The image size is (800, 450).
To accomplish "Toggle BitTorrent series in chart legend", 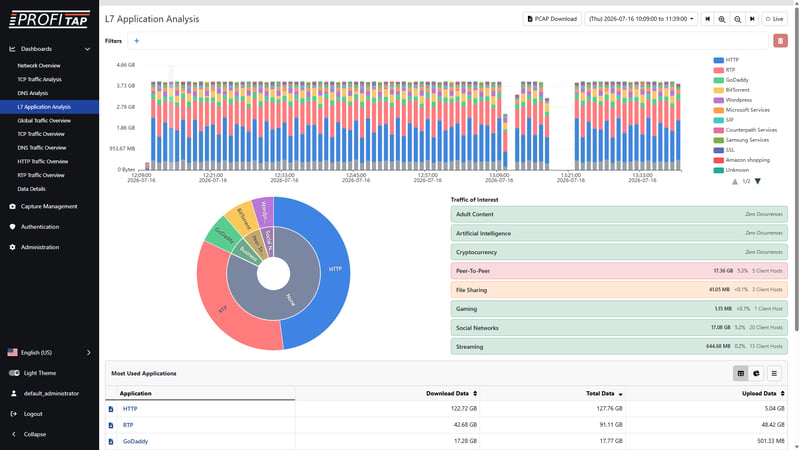I will pos(732,90).
